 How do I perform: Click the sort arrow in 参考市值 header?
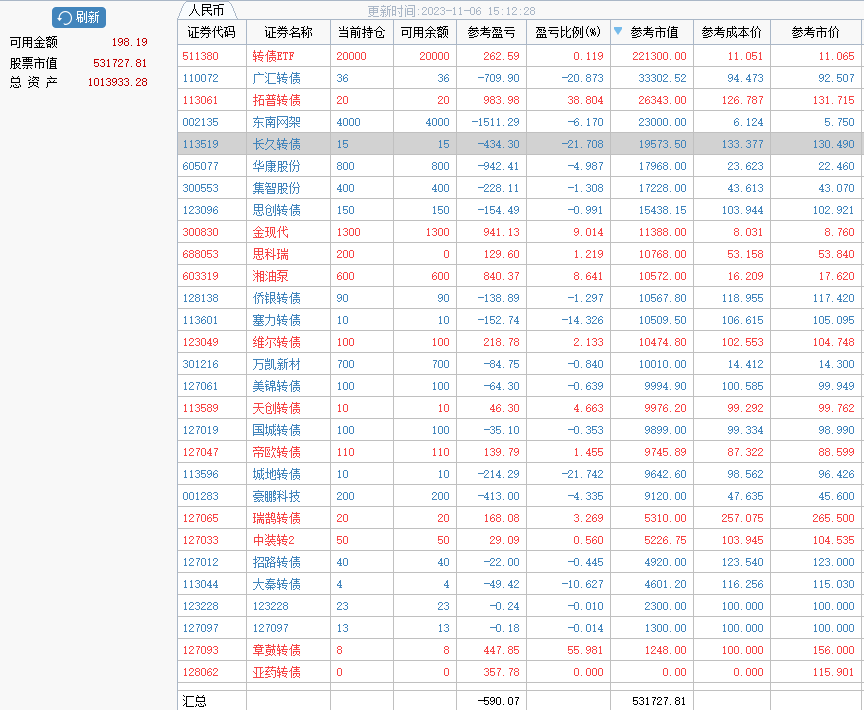tap(618, 32)
